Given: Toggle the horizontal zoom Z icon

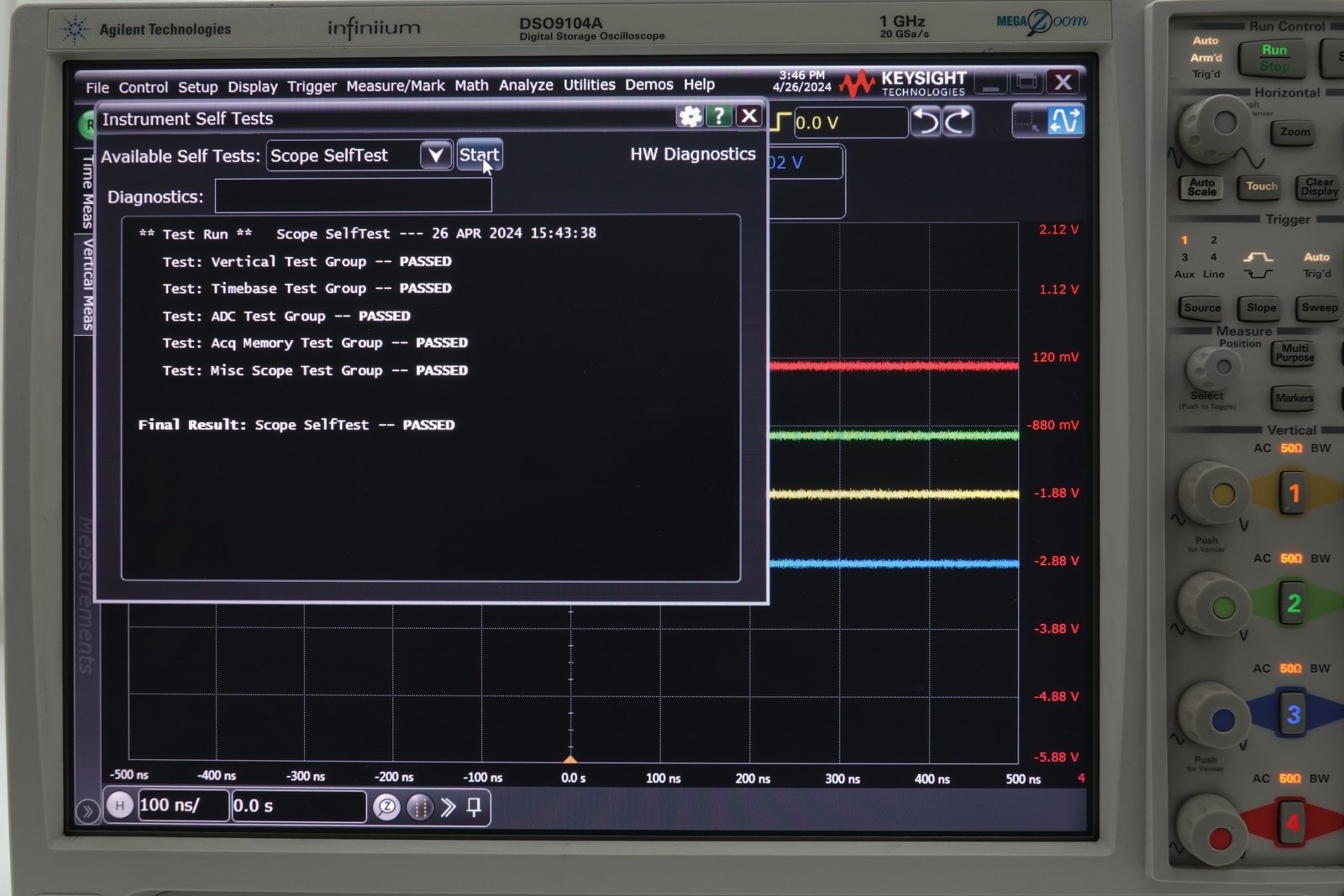Looking at the screenshot, I should point(386,807).
